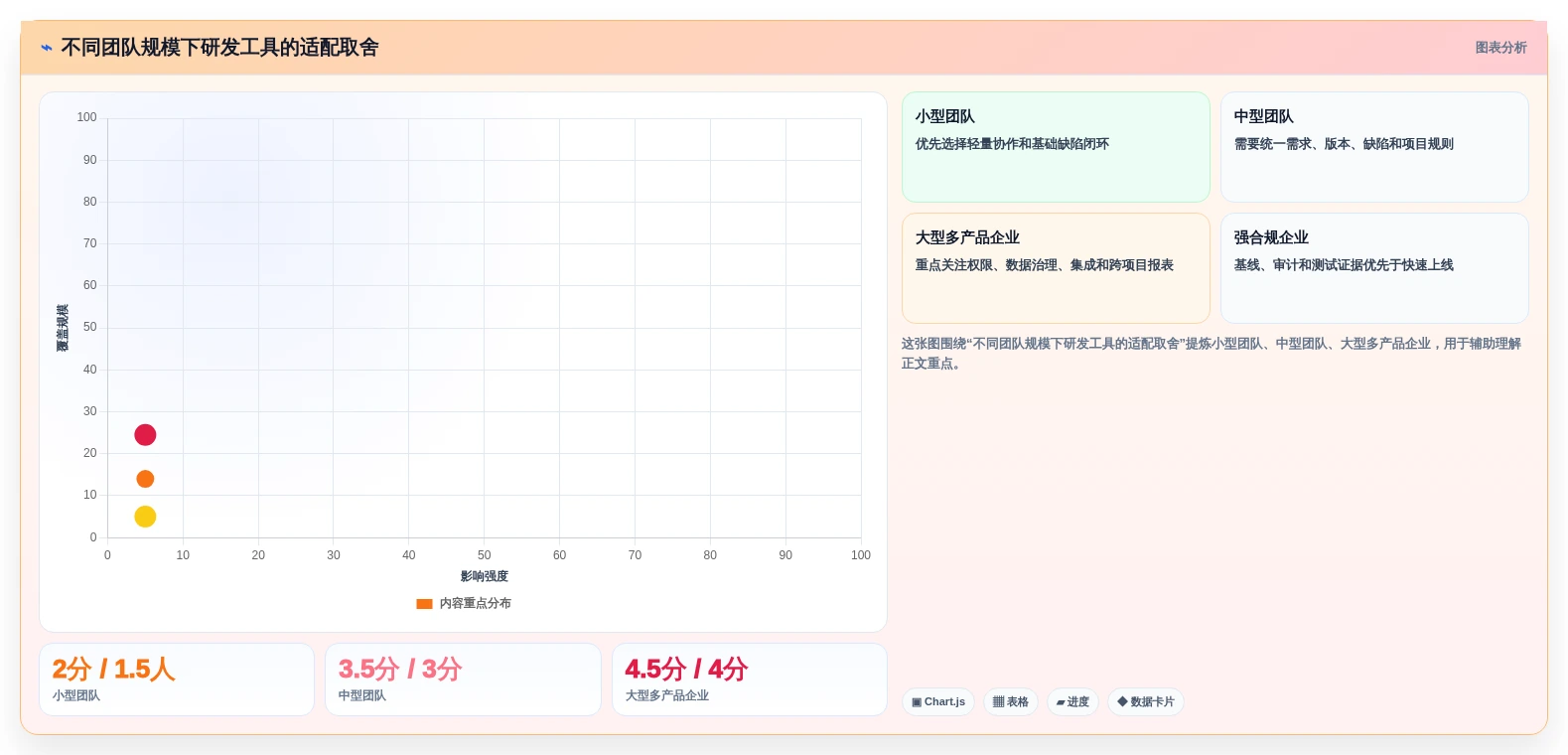Viewport: 1568px width, 755px height.
Task: Toggle the 内容重点分布 legend item
Action: click(x=464, y=603)
